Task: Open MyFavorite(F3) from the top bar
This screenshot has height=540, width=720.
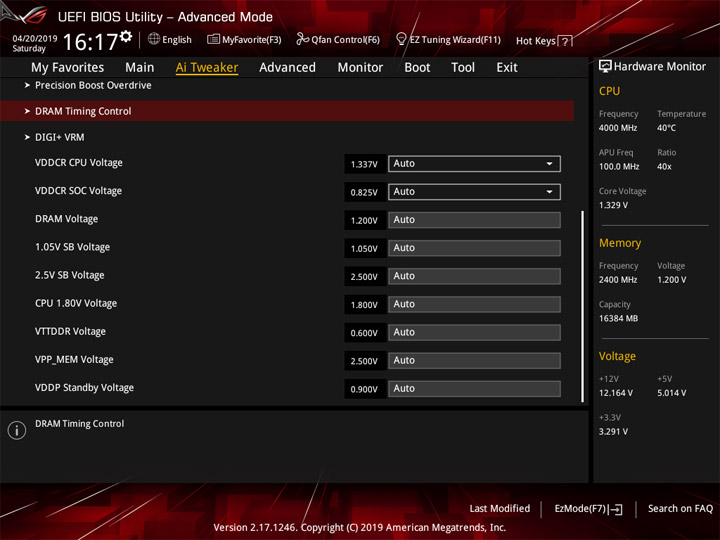Action: tap(244, 39)
